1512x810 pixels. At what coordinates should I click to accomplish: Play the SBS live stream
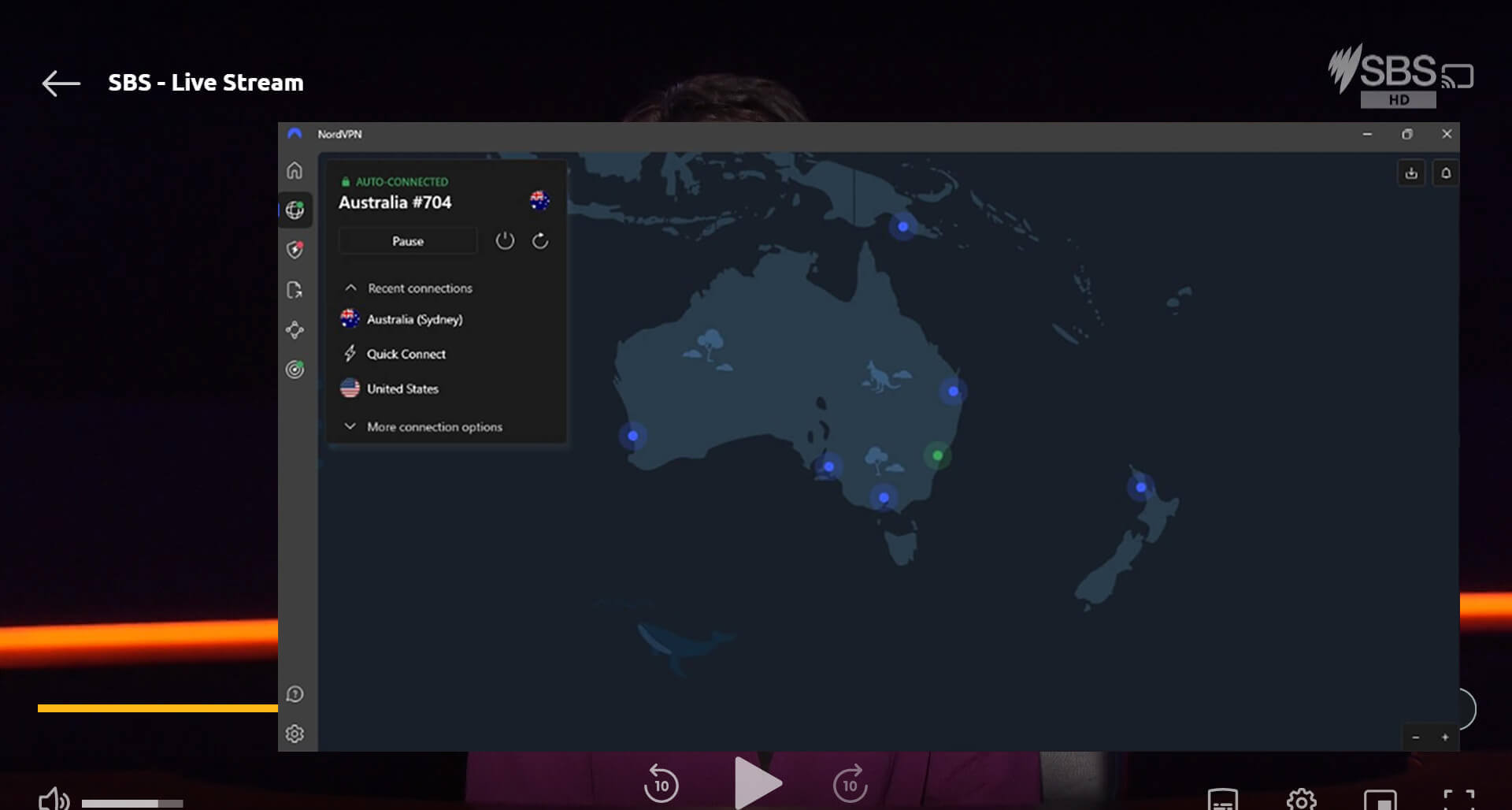pyautogui.click(x=758, y=783)
